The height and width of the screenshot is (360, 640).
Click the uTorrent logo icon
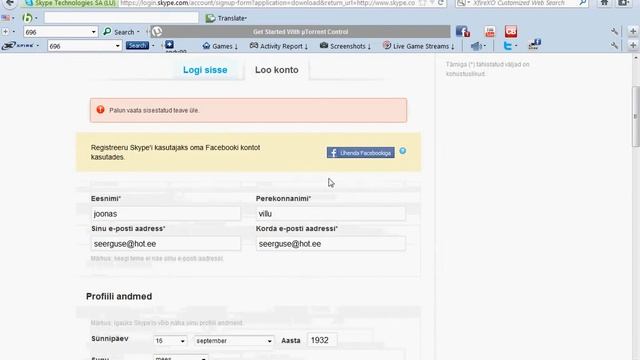(157, 31)
